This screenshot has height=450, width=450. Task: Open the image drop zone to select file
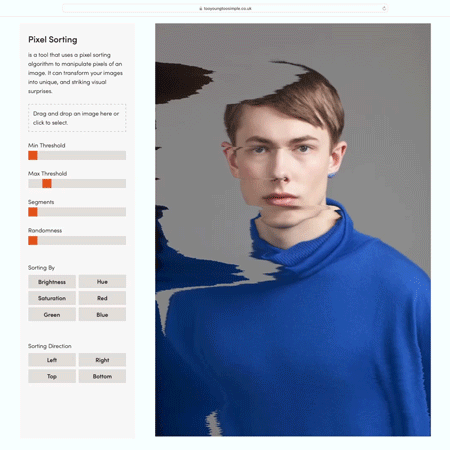point(77,118)
